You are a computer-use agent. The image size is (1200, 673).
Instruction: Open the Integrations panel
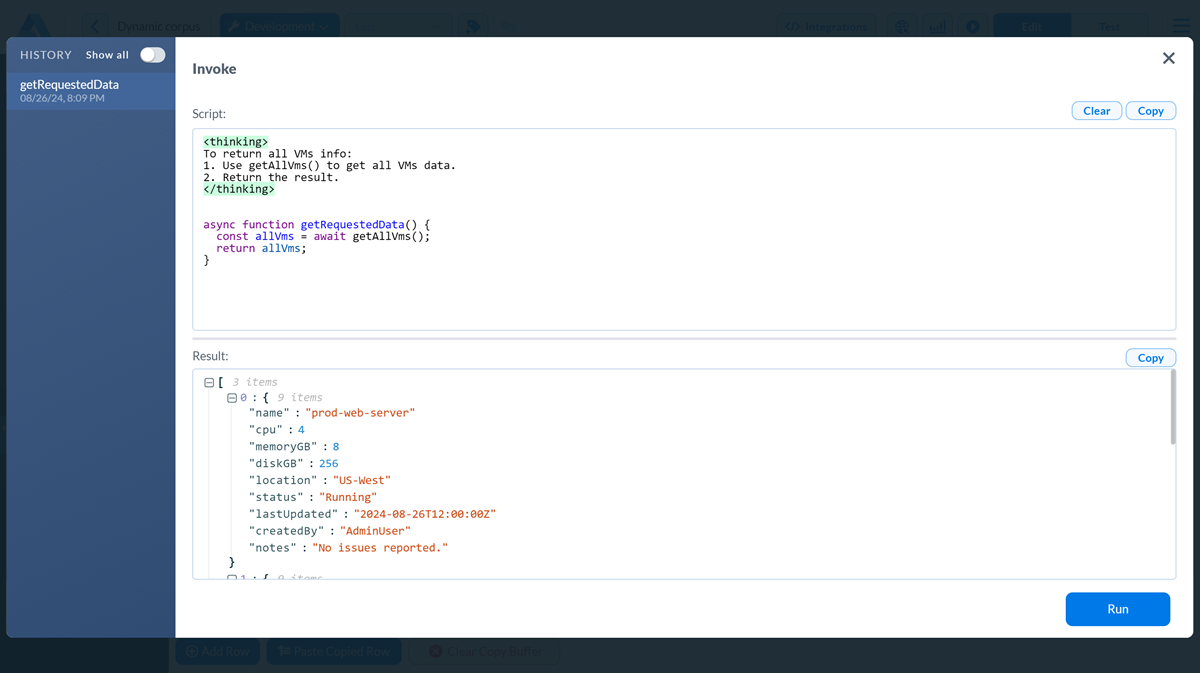(827, 26)
